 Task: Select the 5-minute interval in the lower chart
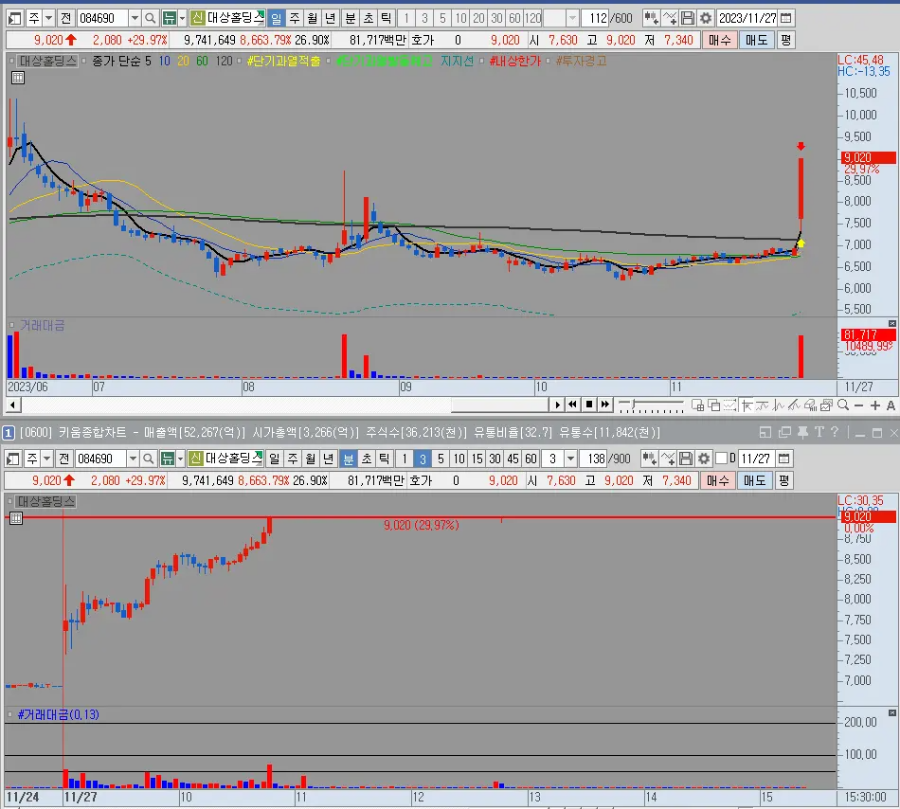pos(441,459)
